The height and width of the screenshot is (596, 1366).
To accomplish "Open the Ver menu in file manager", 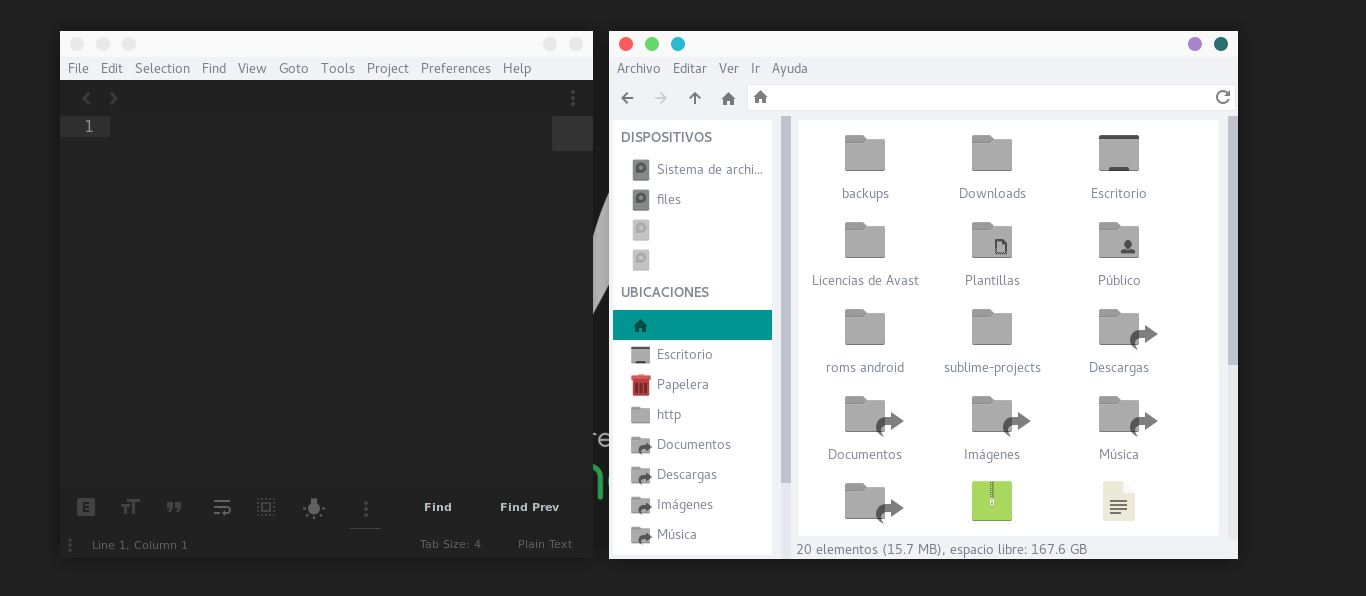I will tap(729, 68).
